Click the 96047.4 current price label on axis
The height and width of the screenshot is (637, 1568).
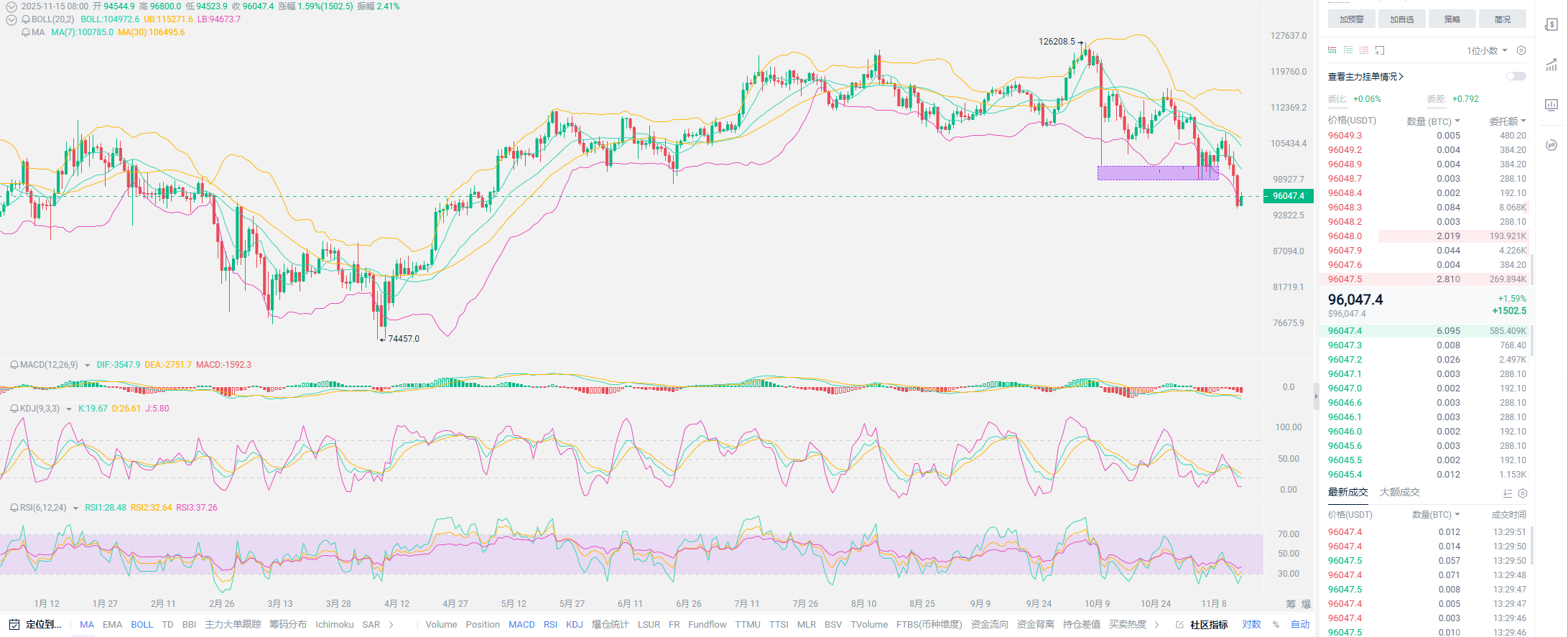(x=1288, y=196)
